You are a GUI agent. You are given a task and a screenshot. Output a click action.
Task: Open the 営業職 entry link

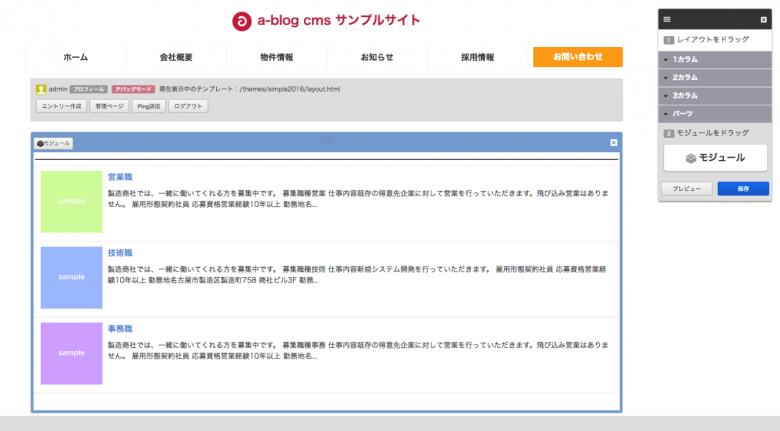(x=120, y=177)
